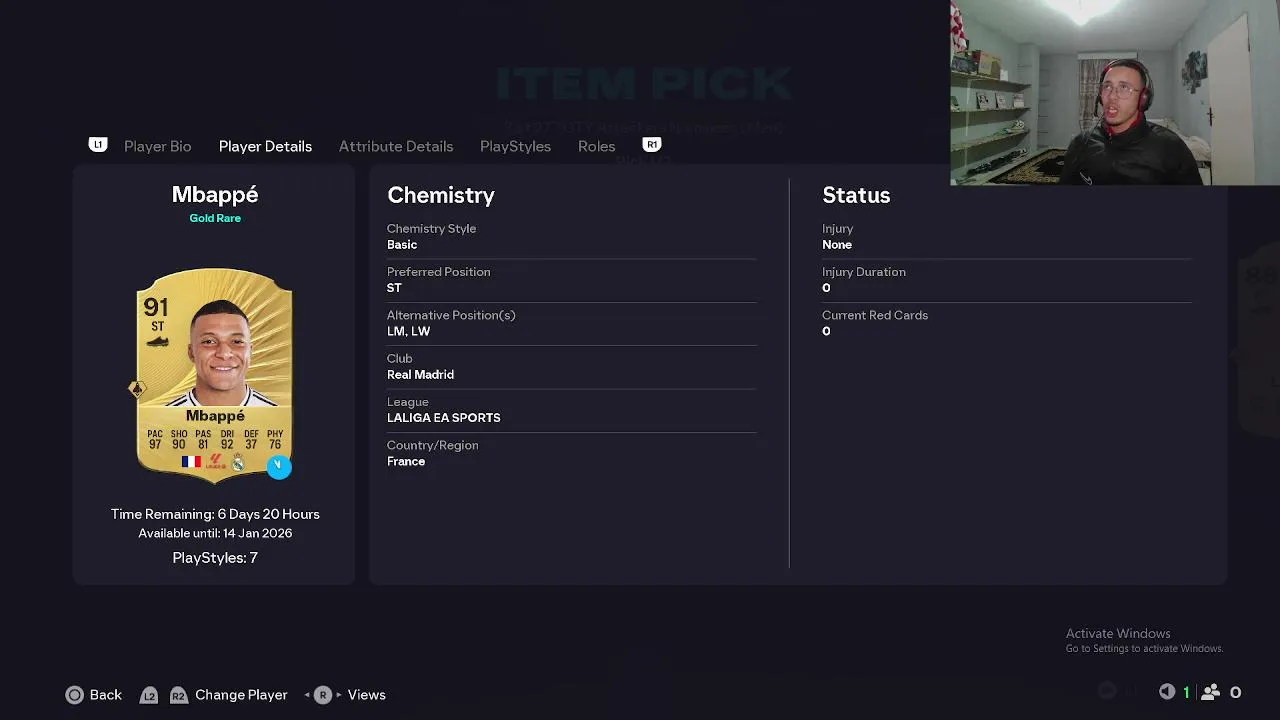Screen dimensions: 1280x720
Task: Click the R1 shoulder button icon
Action: pyautogui.click(x=652, y=145)
